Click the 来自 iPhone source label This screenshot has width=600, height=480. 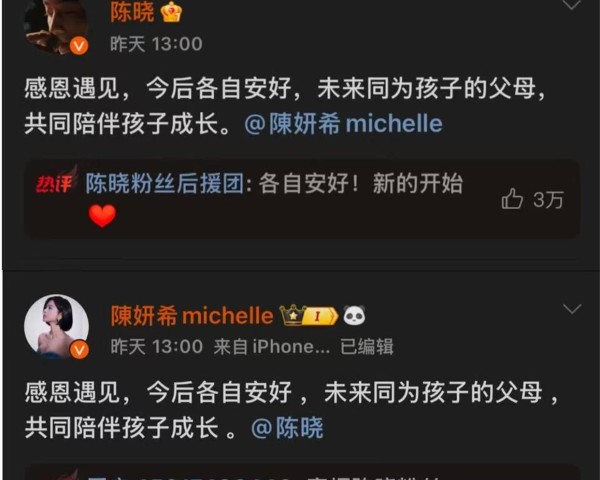[x=271, y=347]
